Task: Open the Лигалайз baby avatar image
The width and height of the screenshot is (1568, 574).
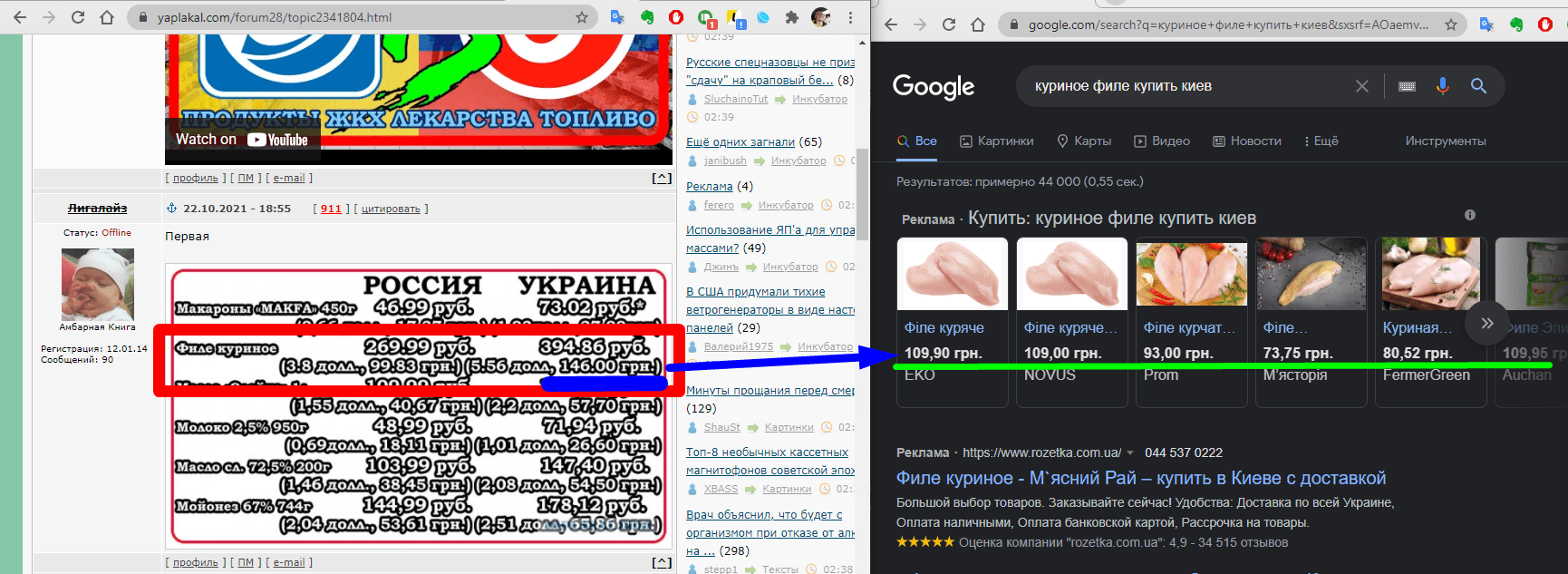Action: click(x=97, y=285)
